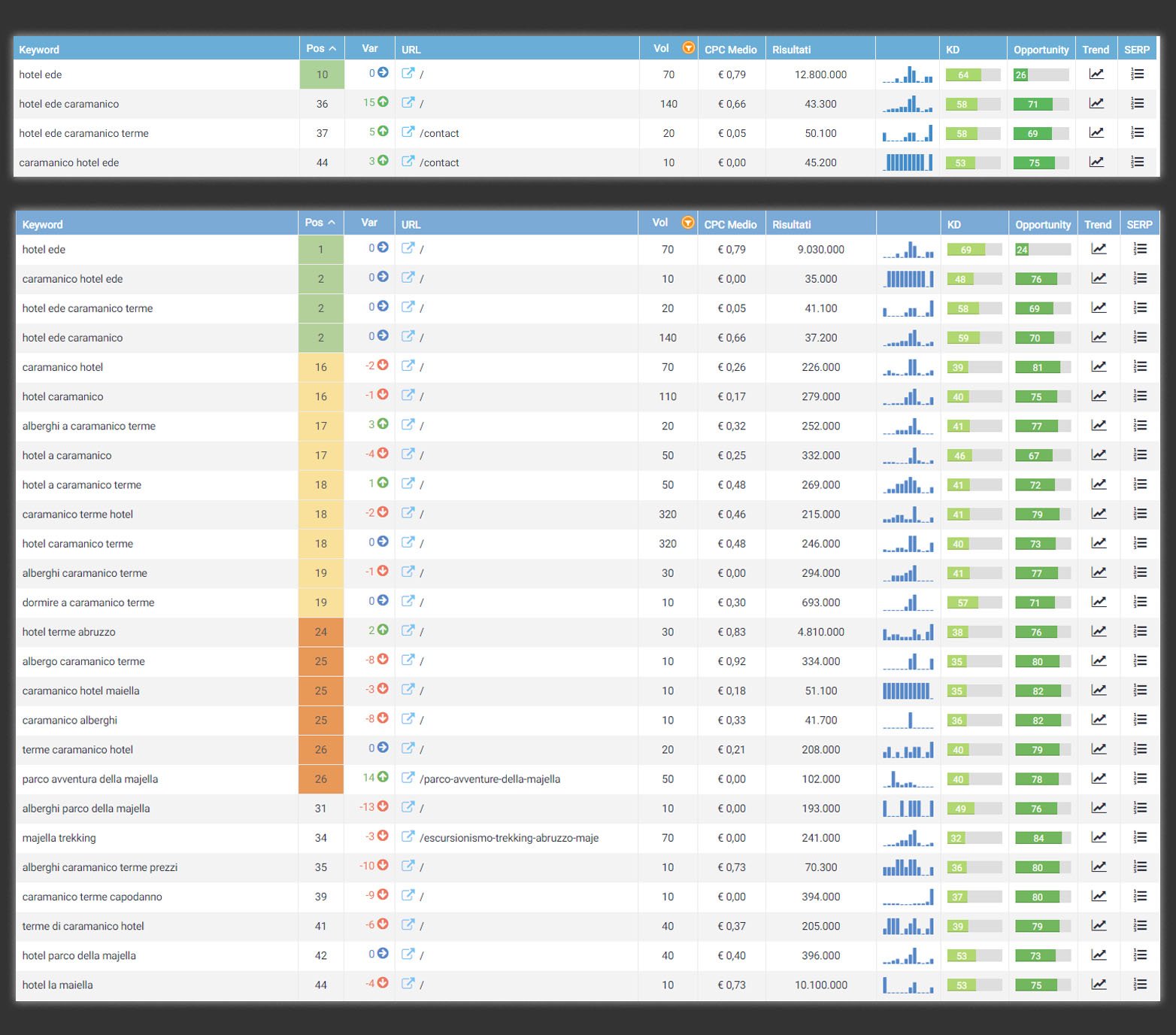The image size is (1176, 1035).
Task: Click Risultati value 12.800.000
Action: click(820, 74)
